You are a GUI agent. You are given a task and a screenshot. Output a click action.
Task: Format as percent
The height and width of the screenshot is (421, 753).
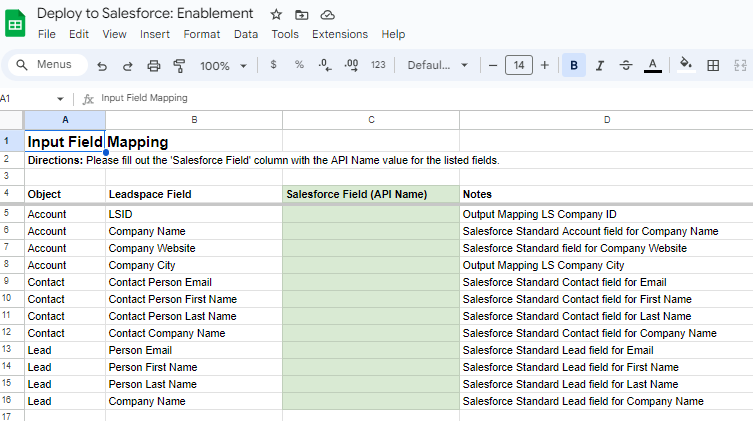[x=299, y=65]
